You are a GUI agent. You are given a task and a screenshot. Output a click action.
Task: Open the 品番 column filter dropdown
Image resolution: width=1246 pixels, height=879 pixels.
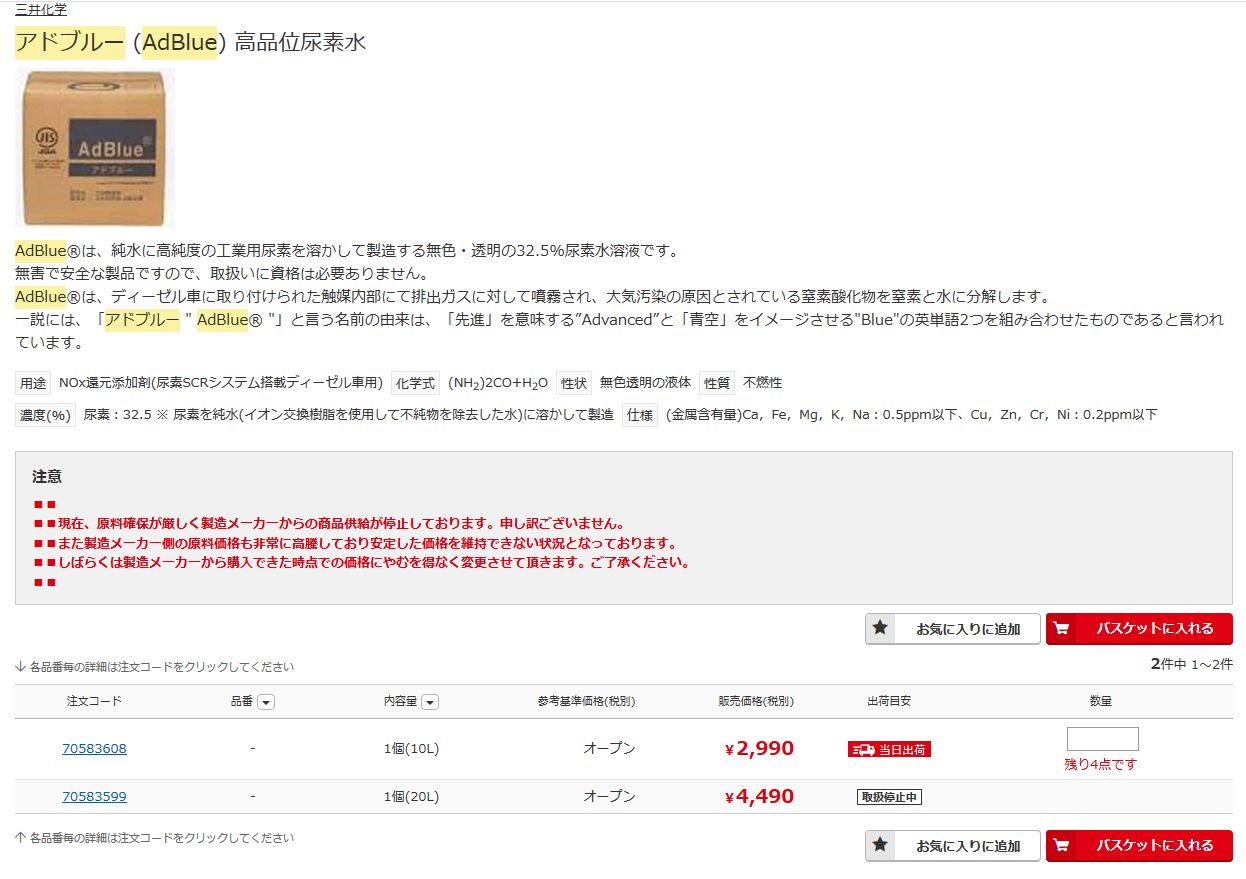[x=265, y=703]
